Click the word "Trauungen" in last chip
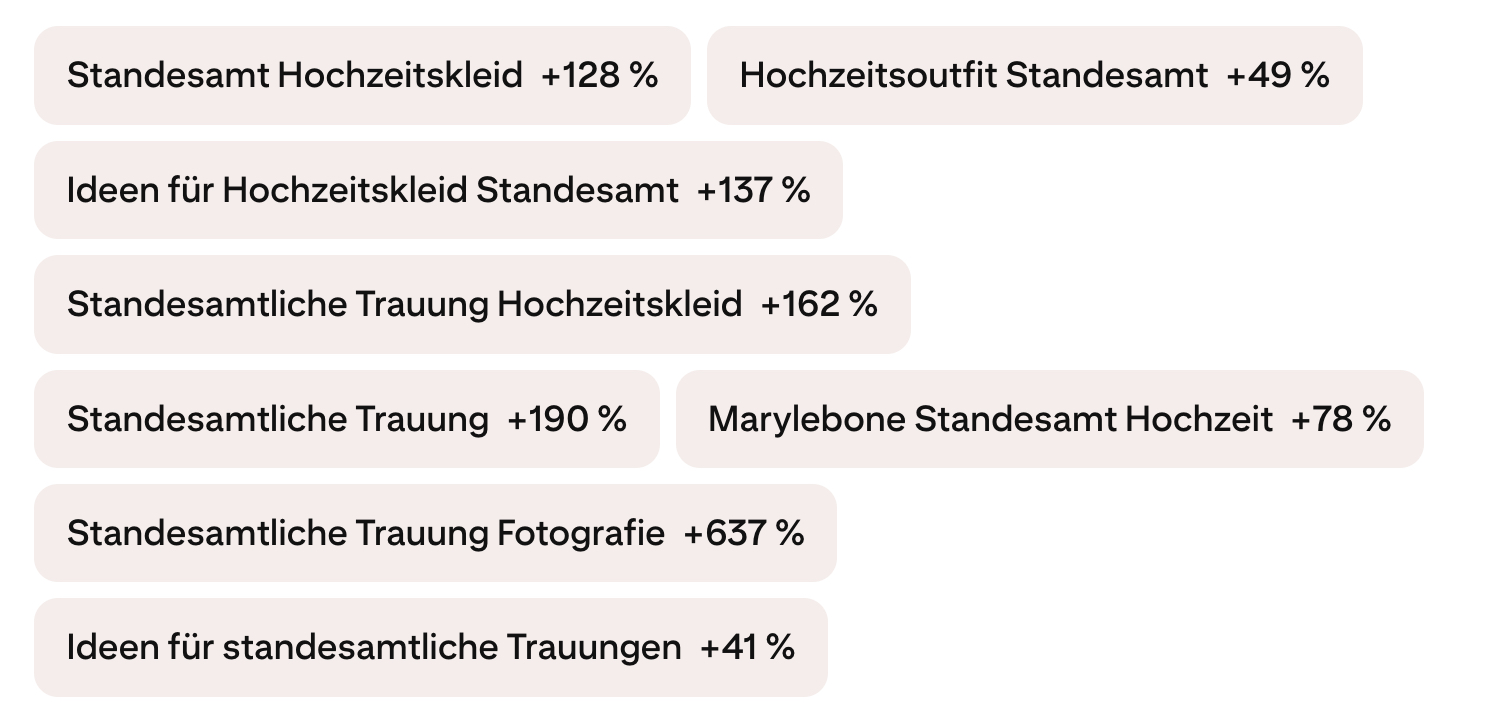Viewport: 1510px width, 724px height. [x=593, y=649]
